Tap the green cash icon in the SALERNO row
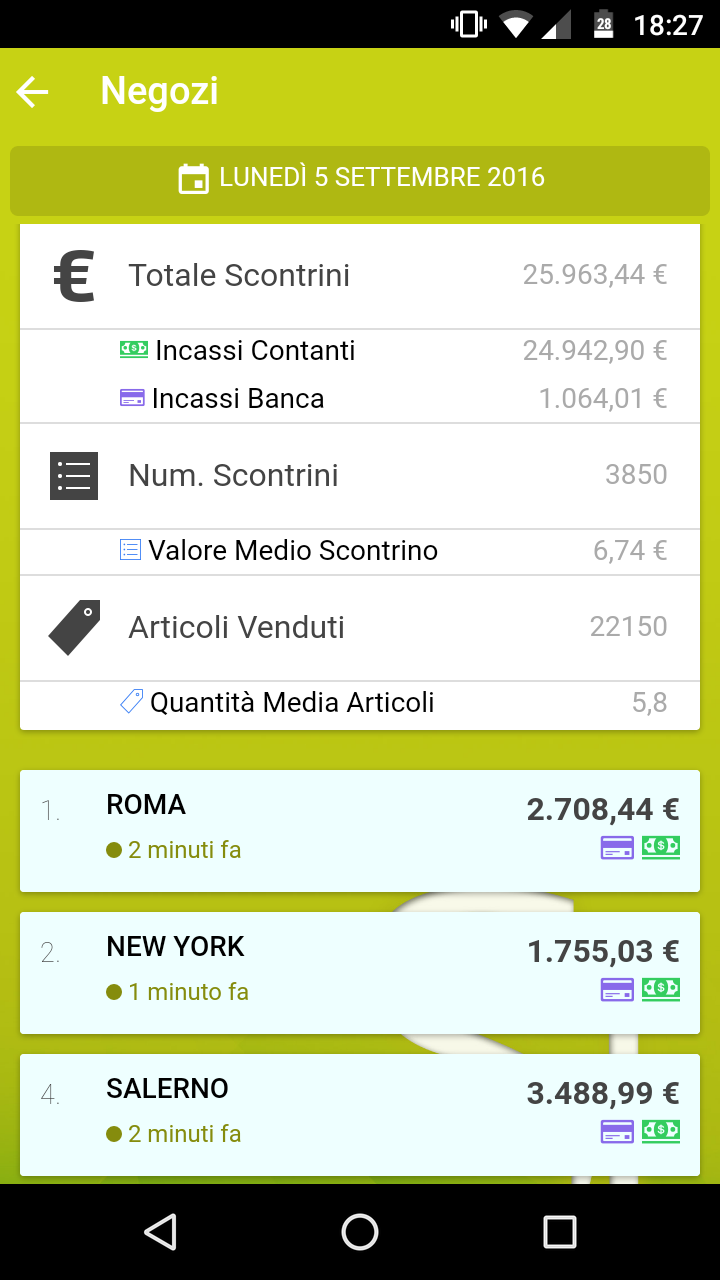The image size is (720, 1280). pyautogui.click(x=661, y=1131)
